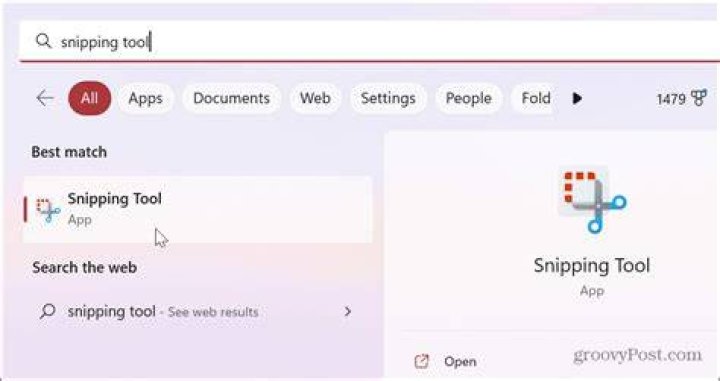720x381 pixels.
Task: Switch to the People filter tab
Action: point(468,98)
